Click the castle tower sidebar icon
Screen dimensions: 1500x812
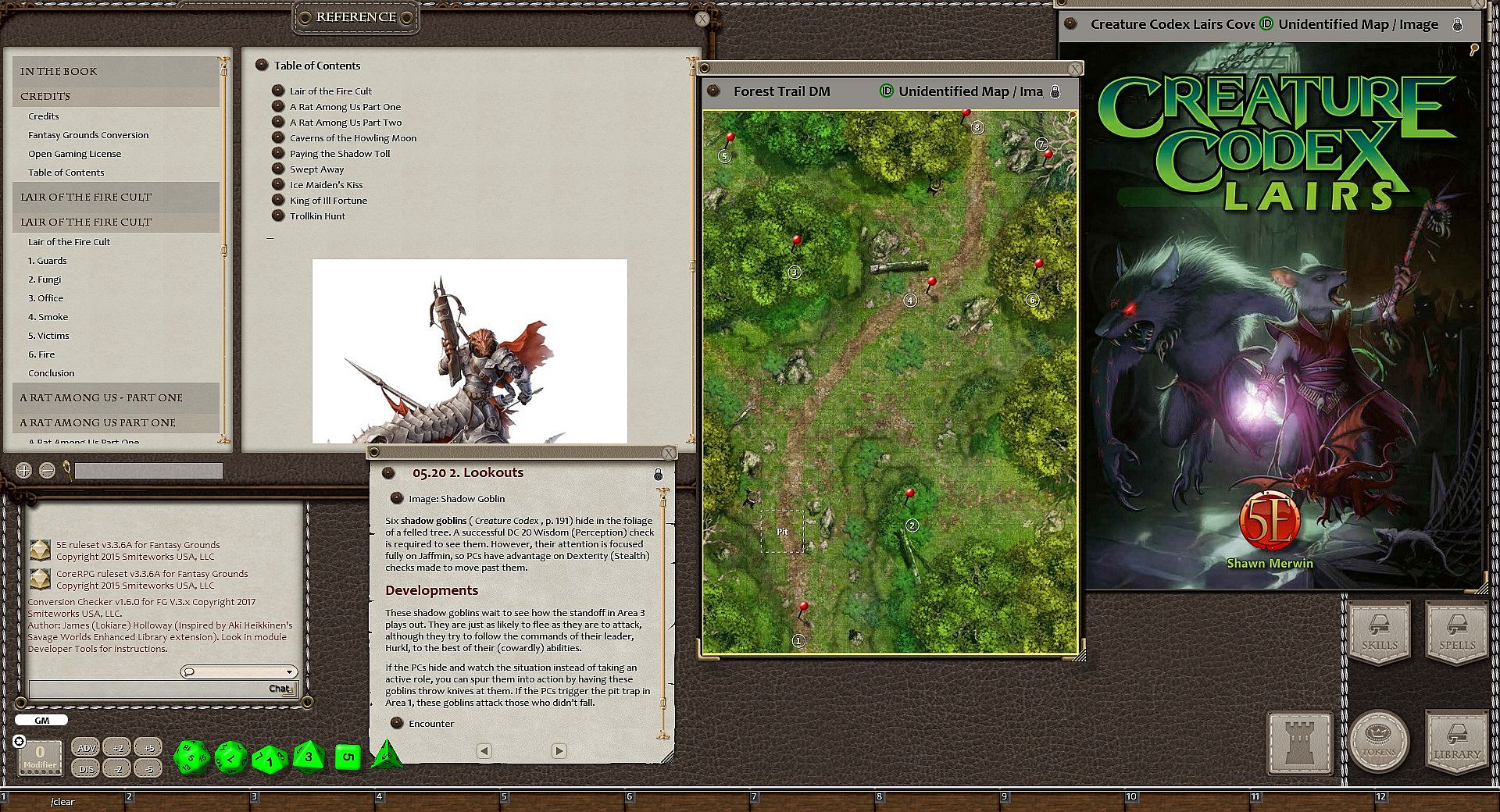pyautogui.click(x=1300, y=743)
